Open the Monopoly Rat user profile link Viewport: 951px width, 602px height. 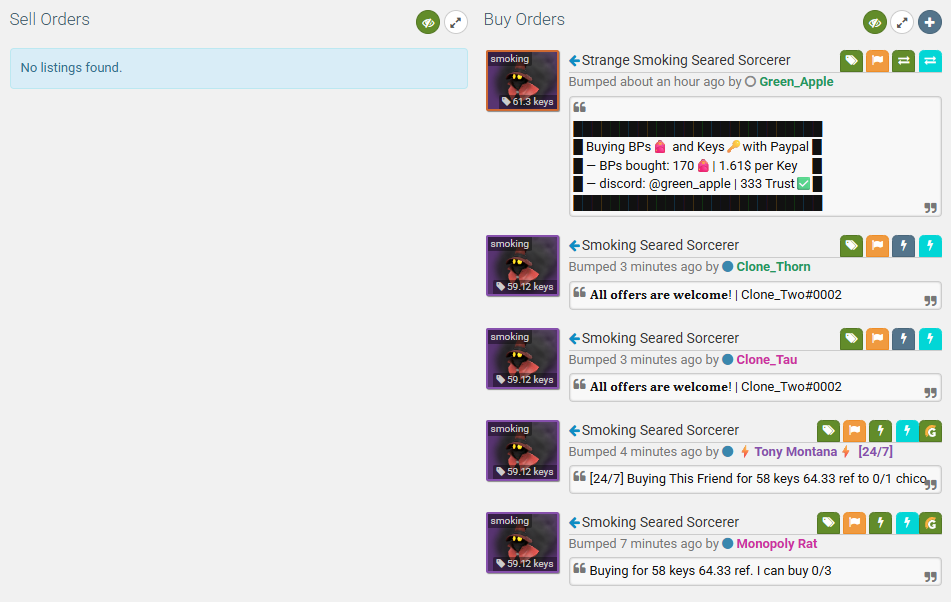pos(777,544)
